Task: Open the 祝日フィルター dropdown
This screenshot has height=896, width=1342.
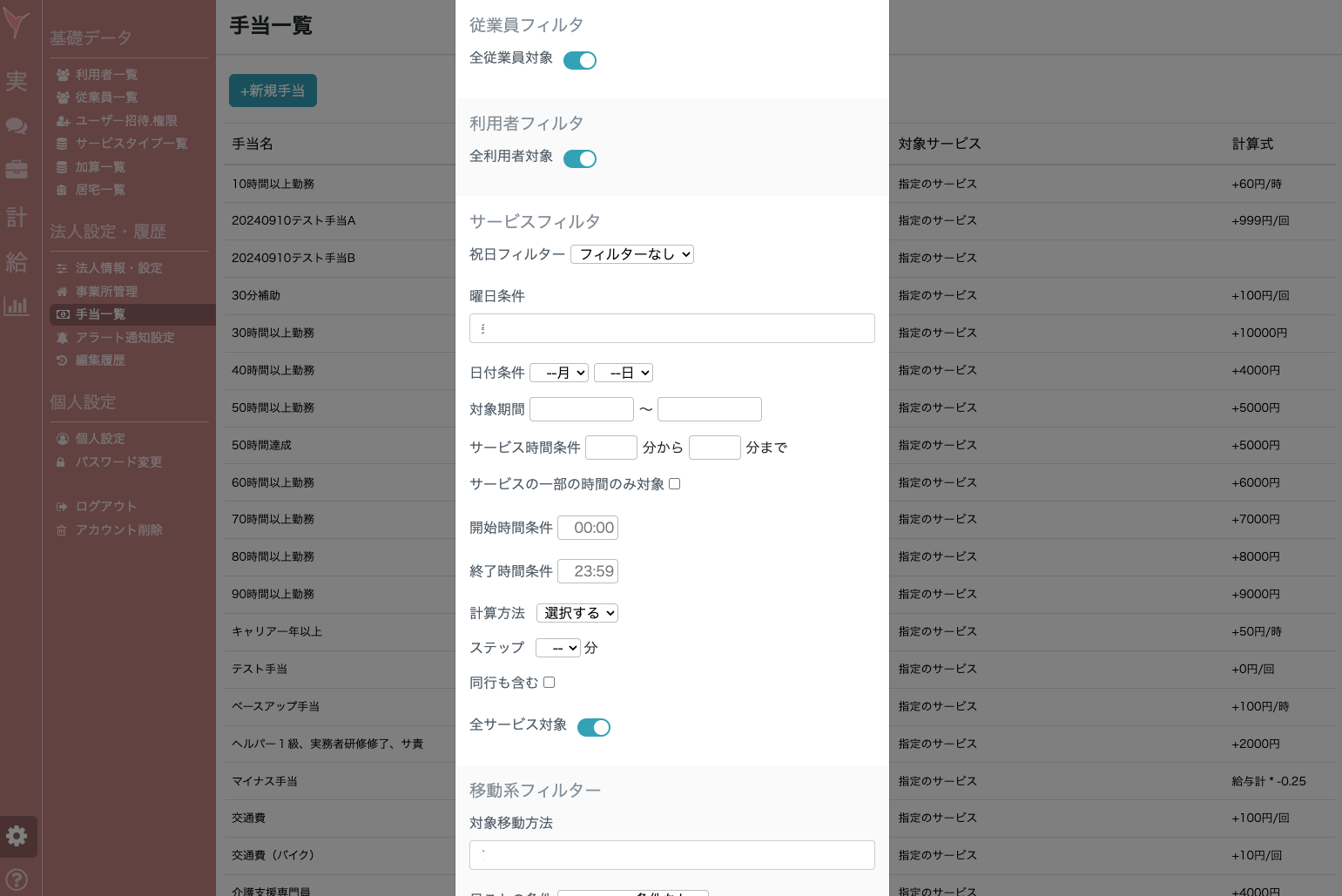Action: point(632,254)
